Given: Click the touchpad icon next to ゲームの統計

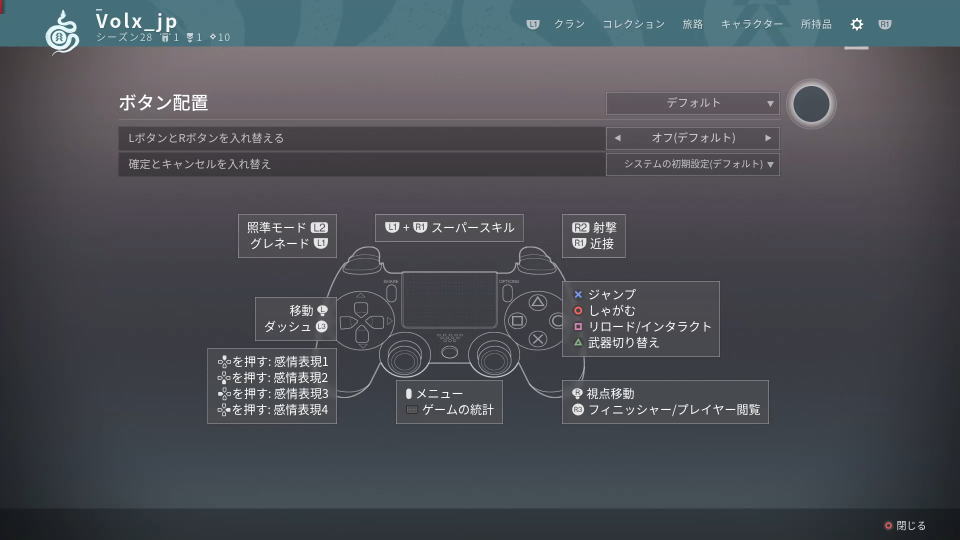Looking at the screenshot, I should click(x=411, y=410).
